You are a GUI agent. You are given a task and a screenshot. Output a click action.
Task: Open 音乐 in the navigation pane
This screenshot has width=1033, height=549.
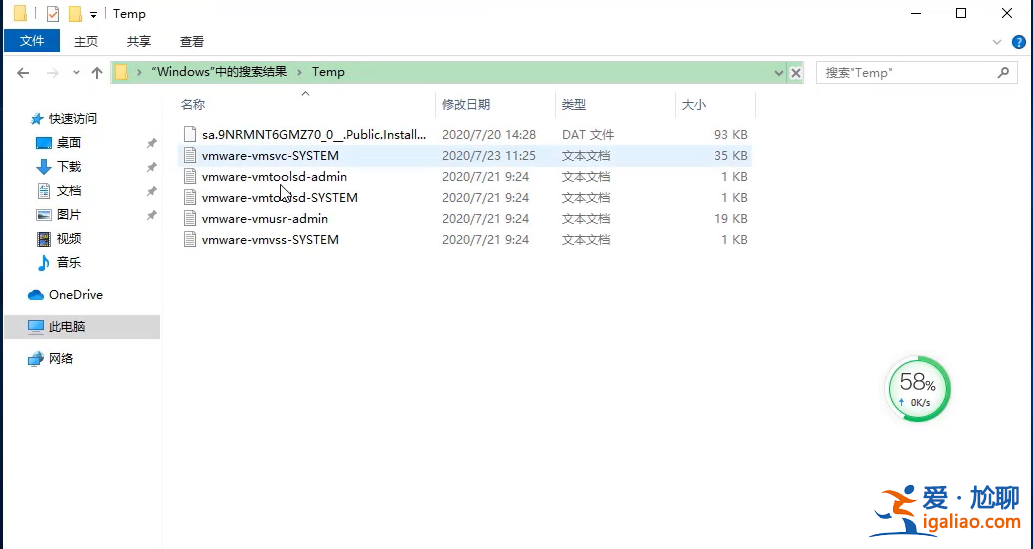[69, 262]
